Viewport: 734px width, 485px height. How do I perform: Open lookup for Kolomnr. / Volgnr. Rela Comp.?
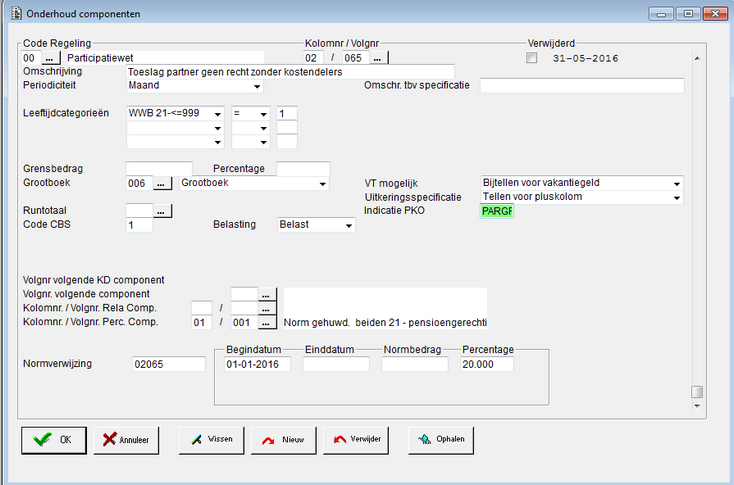point(267,309)
